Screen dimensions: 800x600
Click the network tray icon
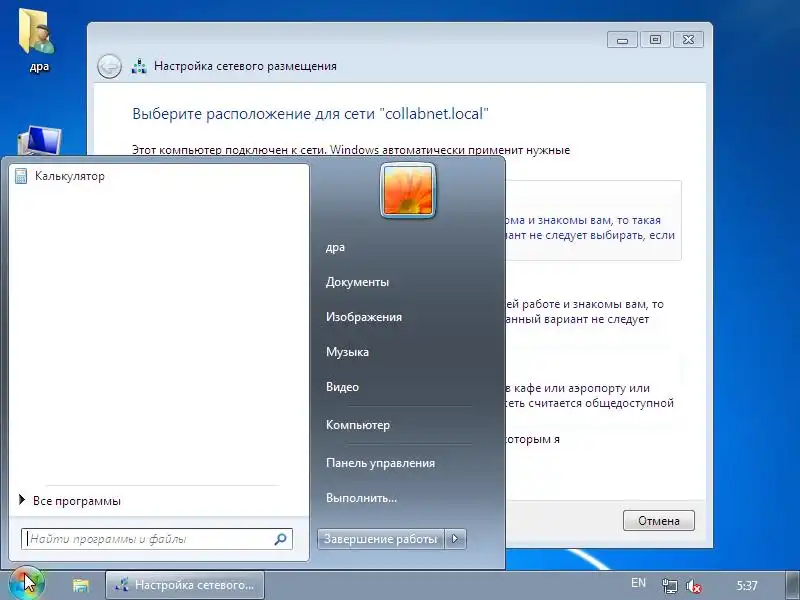669,586
